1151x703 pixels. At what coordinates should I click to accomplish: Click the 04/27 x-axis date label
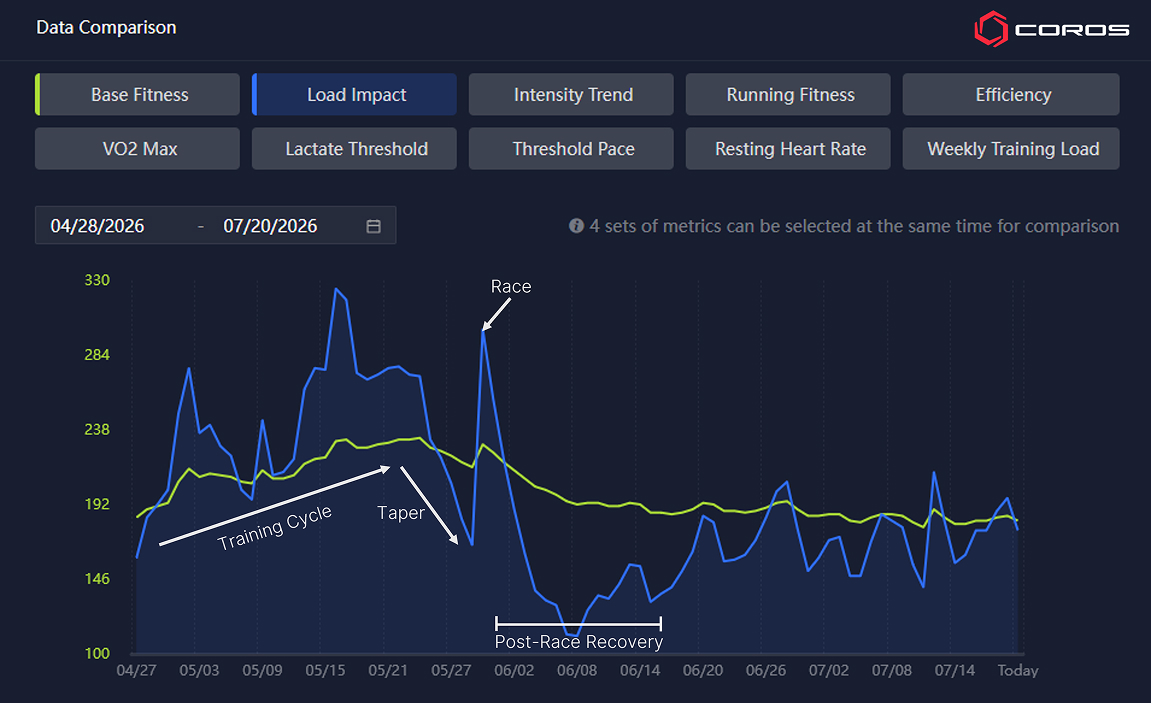pyautogui.click(x=137, y=671)
